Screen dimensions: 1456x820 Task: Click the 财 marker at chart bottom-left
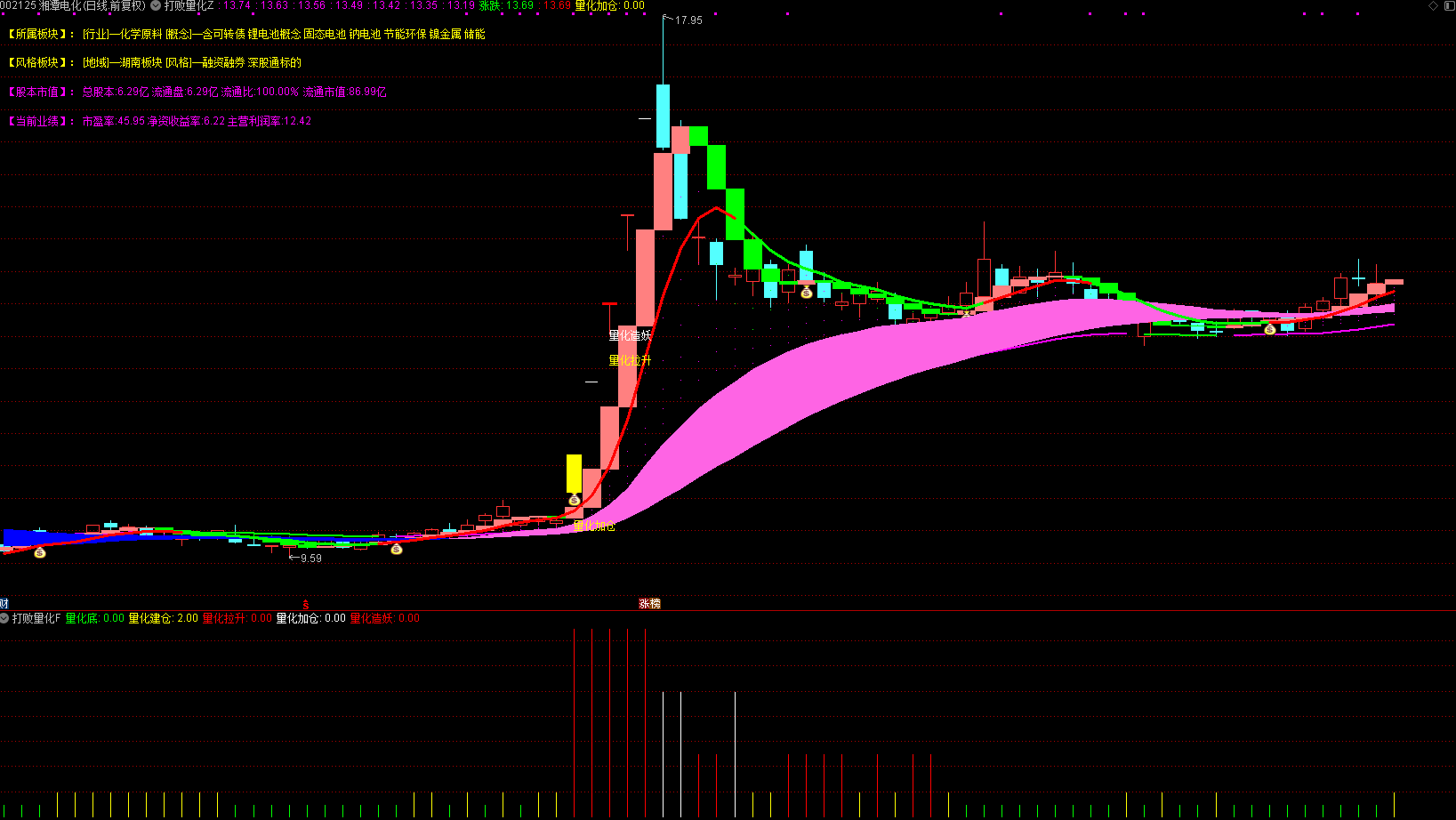[4, 604]
